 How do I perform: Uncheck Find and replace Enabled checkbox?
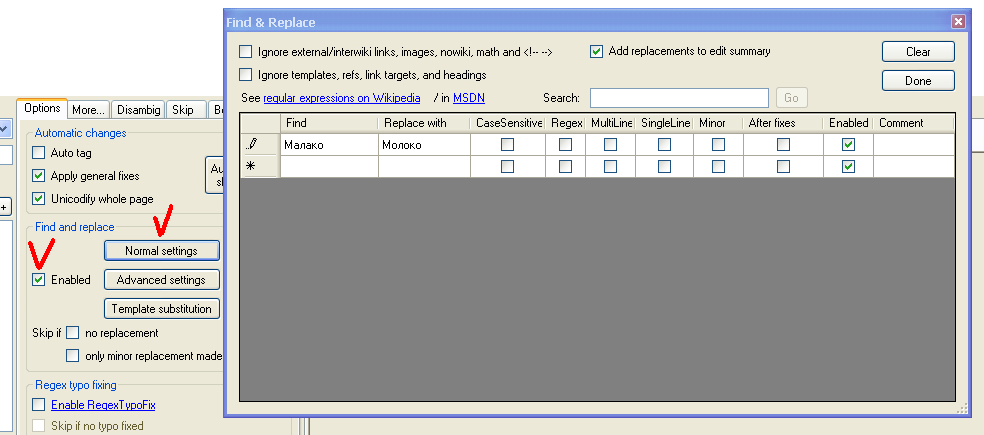click(39, 280)
